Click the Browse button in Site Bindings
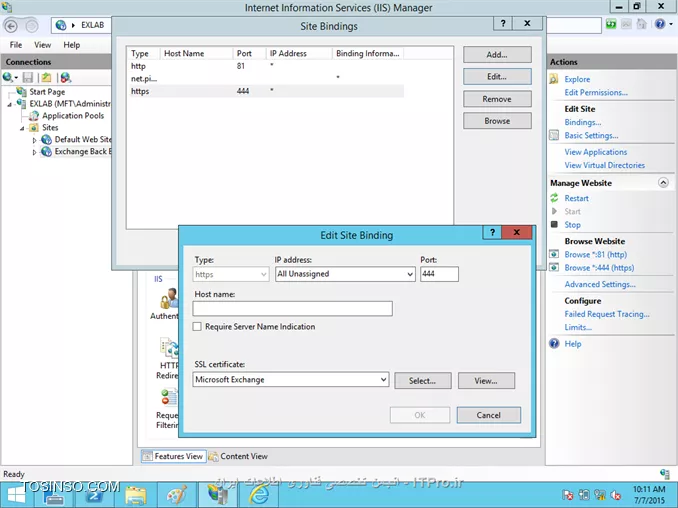 click(x=497, y=121)
